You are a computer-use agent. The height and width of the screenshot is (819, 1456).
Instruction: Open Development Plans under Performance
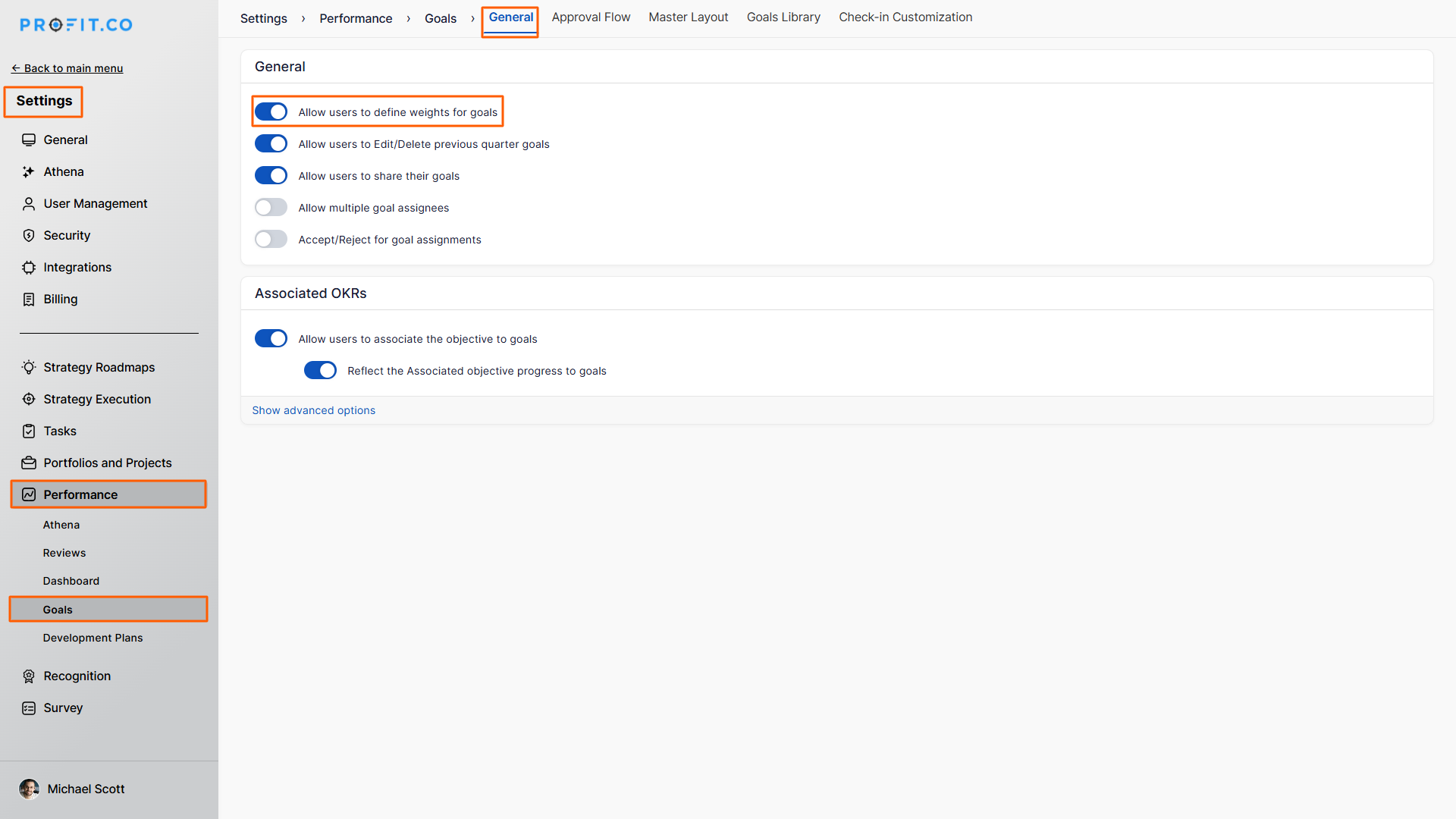pos(93,638)
